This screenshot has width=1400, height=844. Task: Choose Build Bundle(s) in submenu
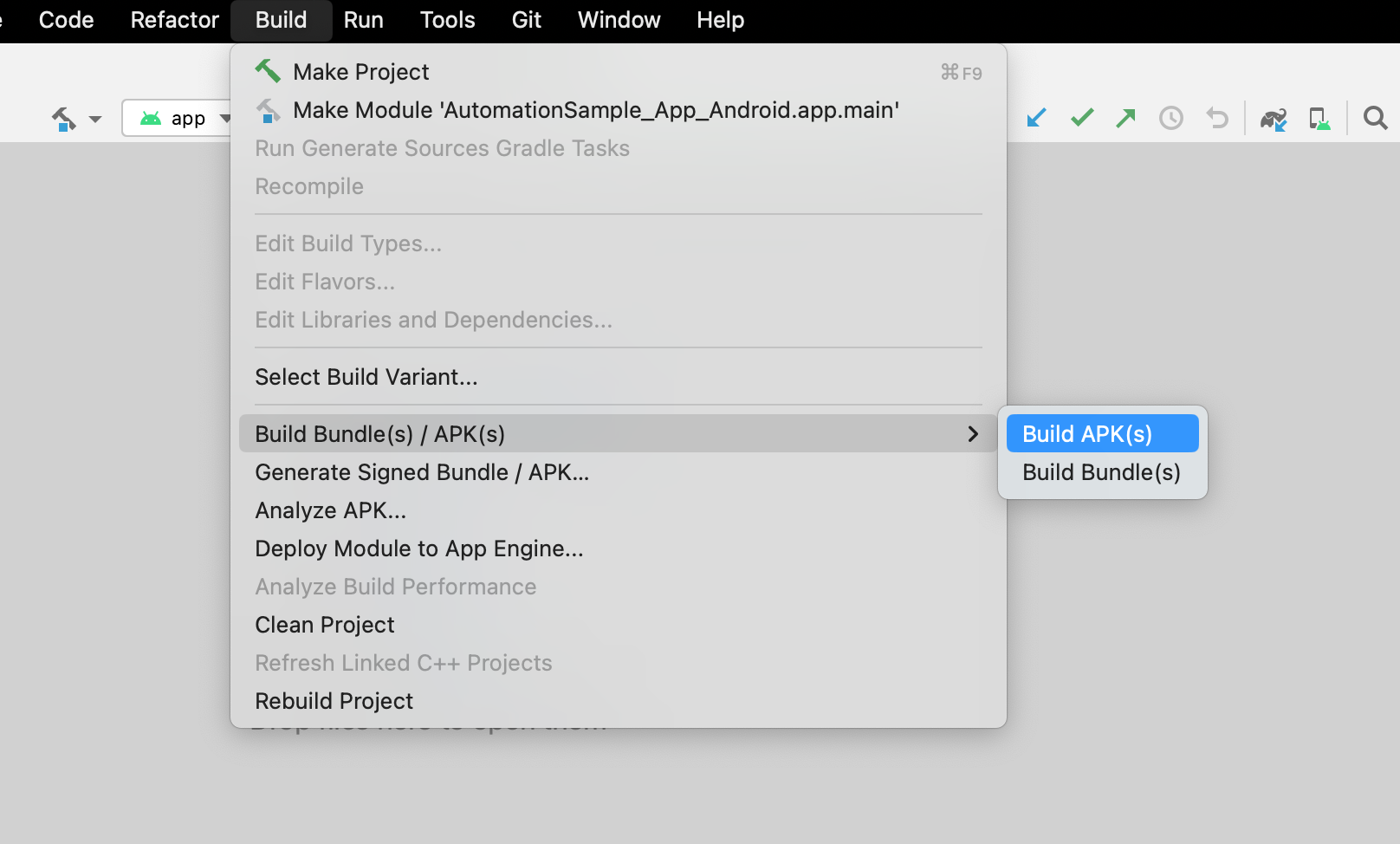point(1102,472)
